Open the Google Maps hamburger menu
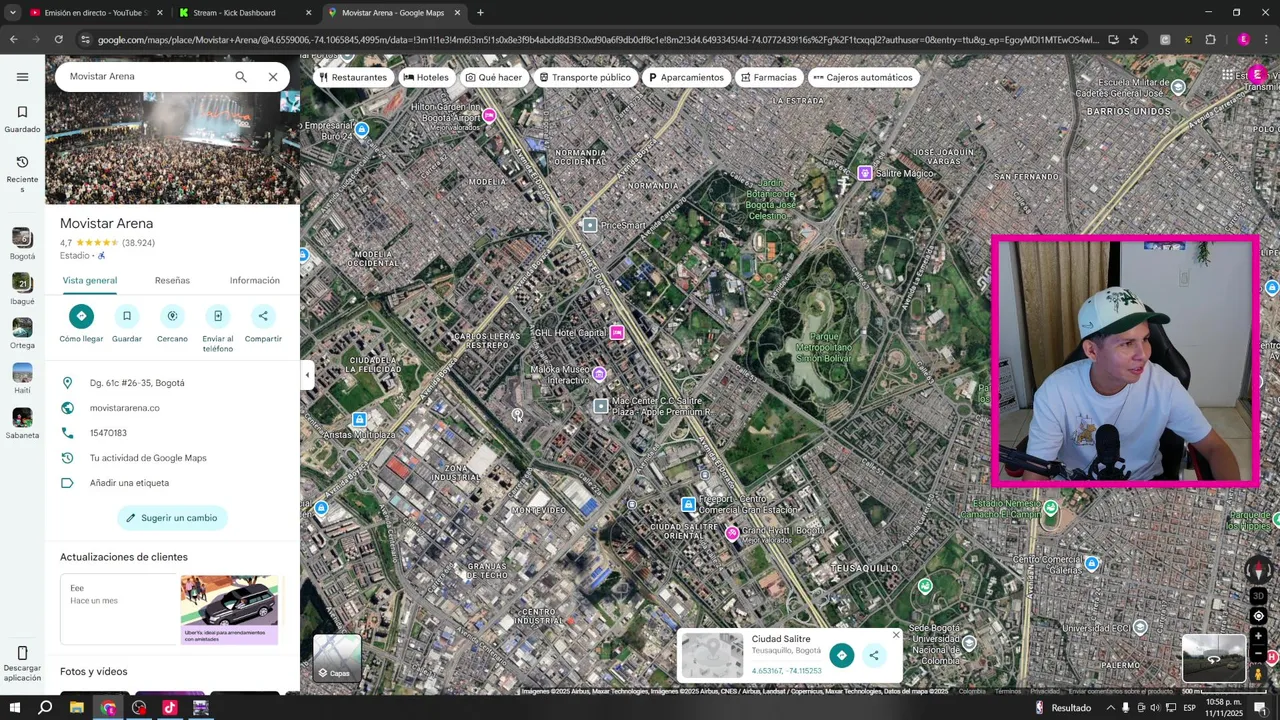This screenshot has height=720, width=1280. (x=22, y=76)
